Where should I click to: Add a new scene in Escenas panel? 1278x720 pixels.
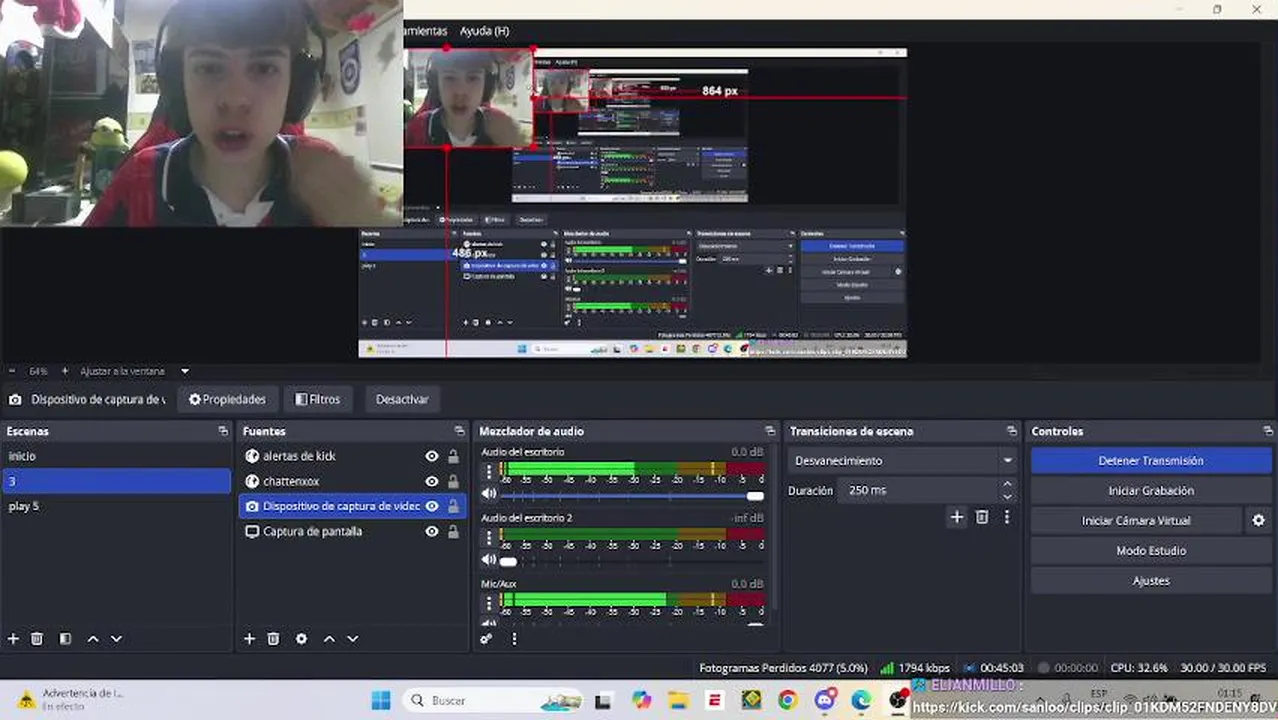click(13, 638)
